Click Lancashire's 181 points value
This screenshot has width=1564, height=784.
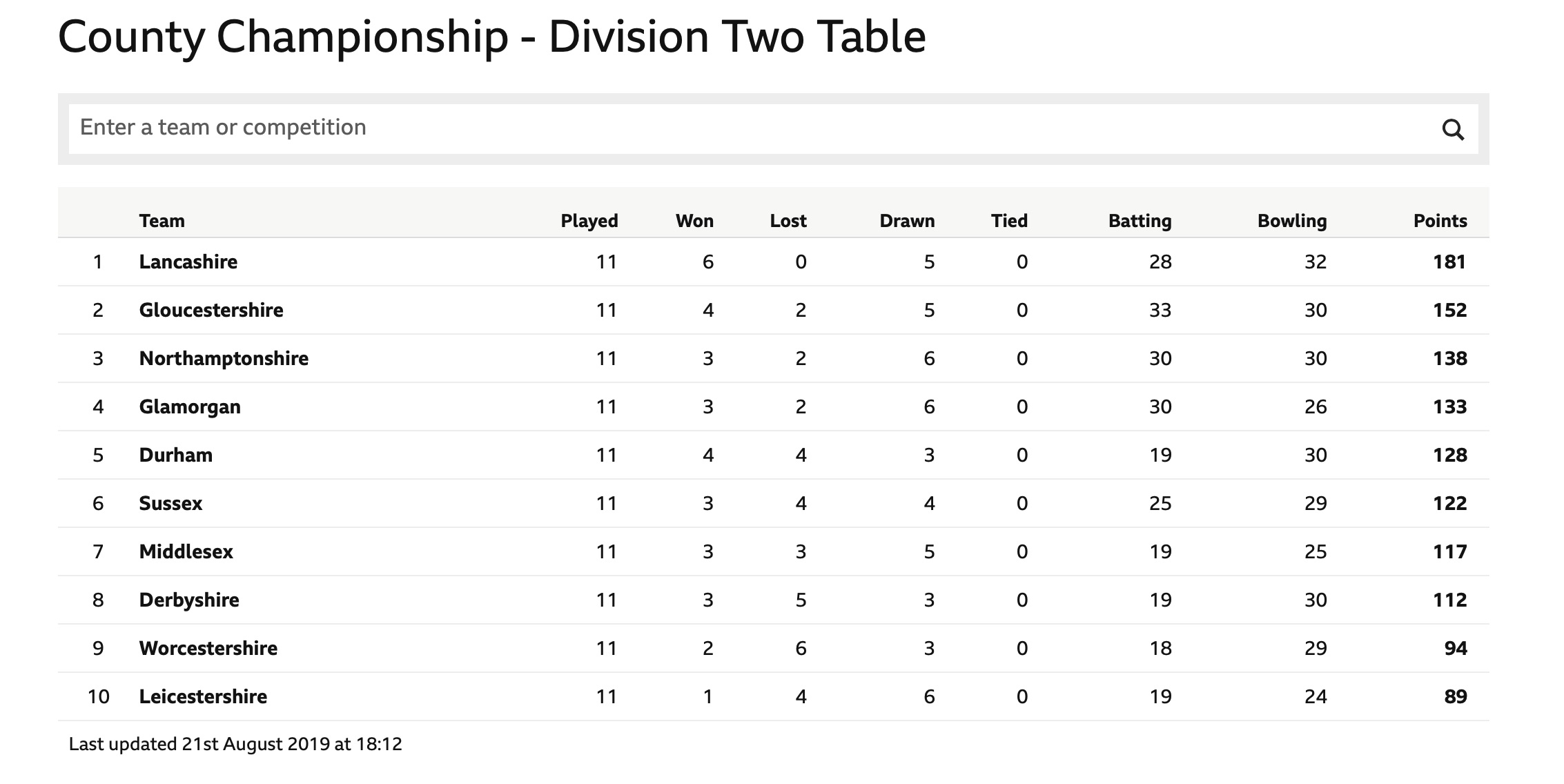click(x=1449, y=262)
